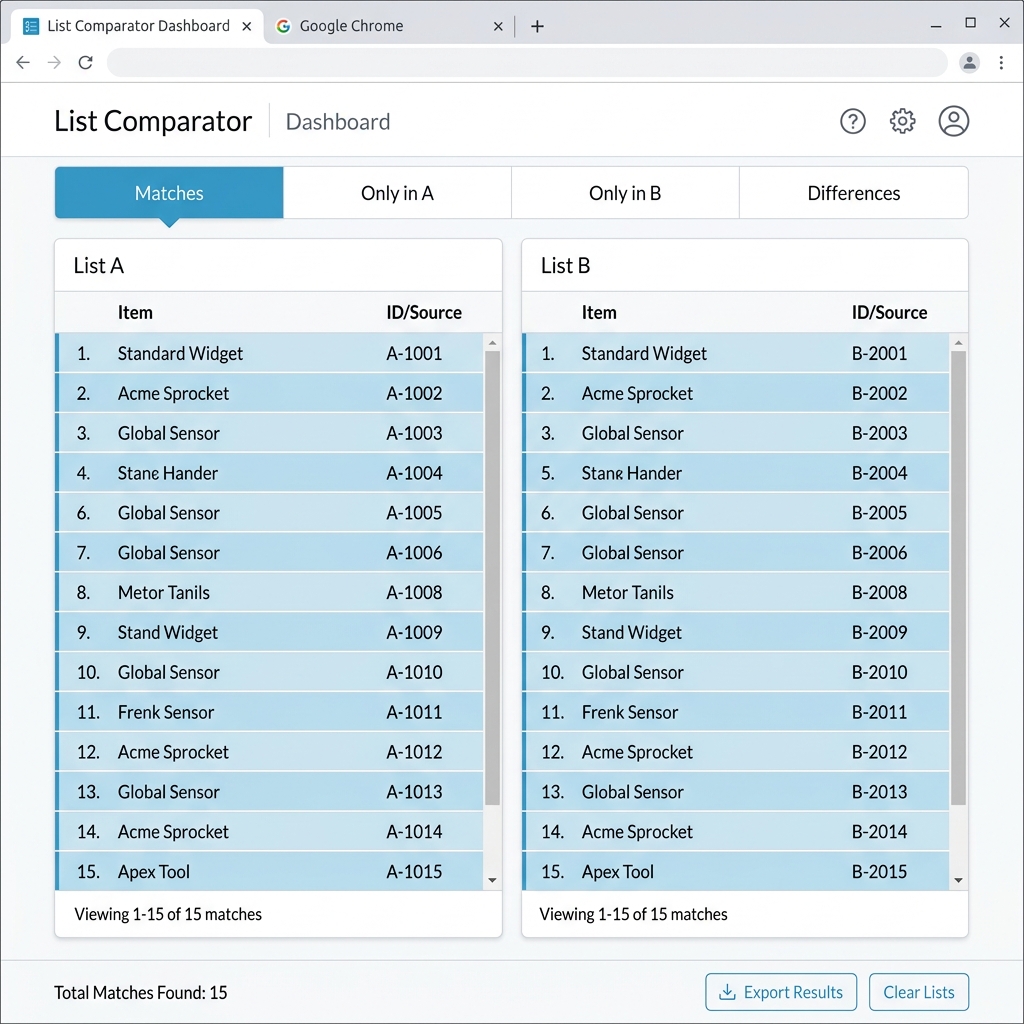The height and width of the screenshot is (1024, 1024).
Task: Click the List A scrollbar thumb
Action: (x=492, y=578)
